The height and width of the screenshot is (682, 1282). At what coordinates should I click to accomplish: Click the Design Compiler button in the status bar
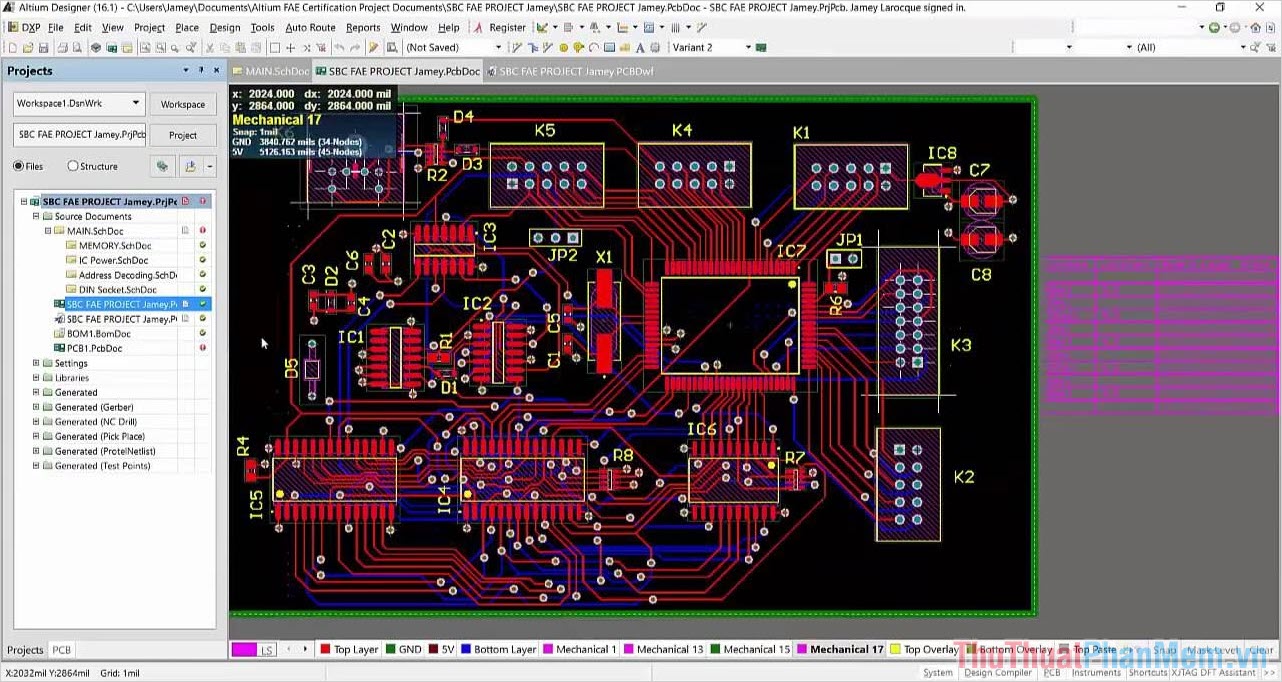click(x=997, y=672)
